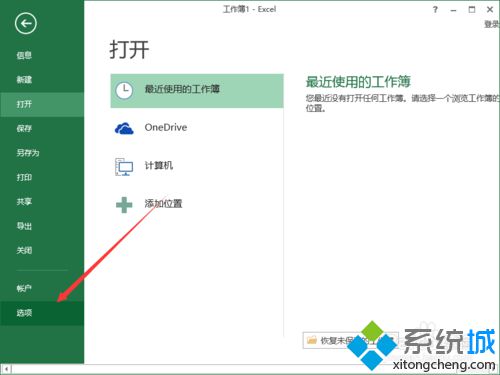The width and height of the screenshot is (500, 375).
Task: Open the 导出 menu item
Action: (x=42, y=226)
